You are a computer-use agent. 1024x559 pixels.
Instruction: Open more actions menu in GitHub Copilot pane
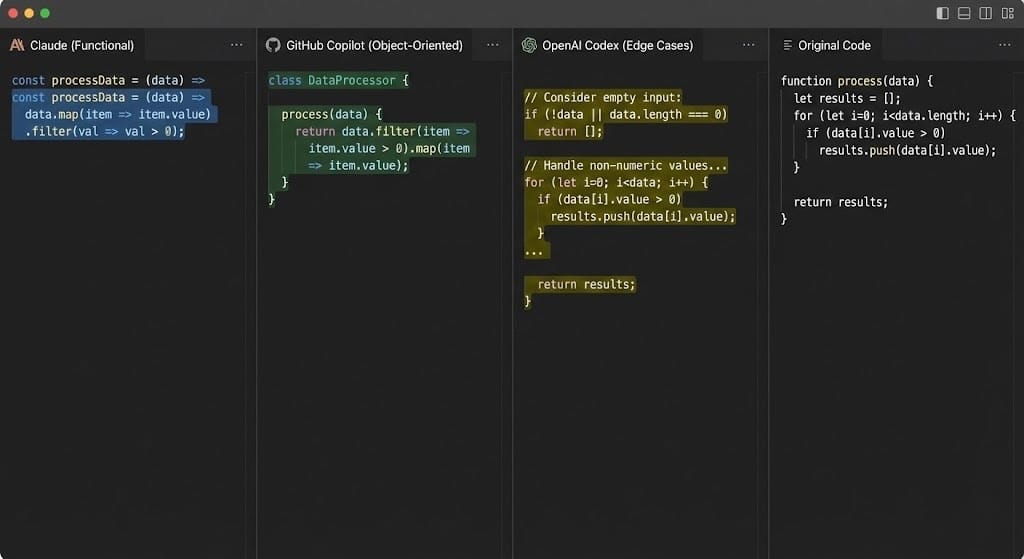492,45
